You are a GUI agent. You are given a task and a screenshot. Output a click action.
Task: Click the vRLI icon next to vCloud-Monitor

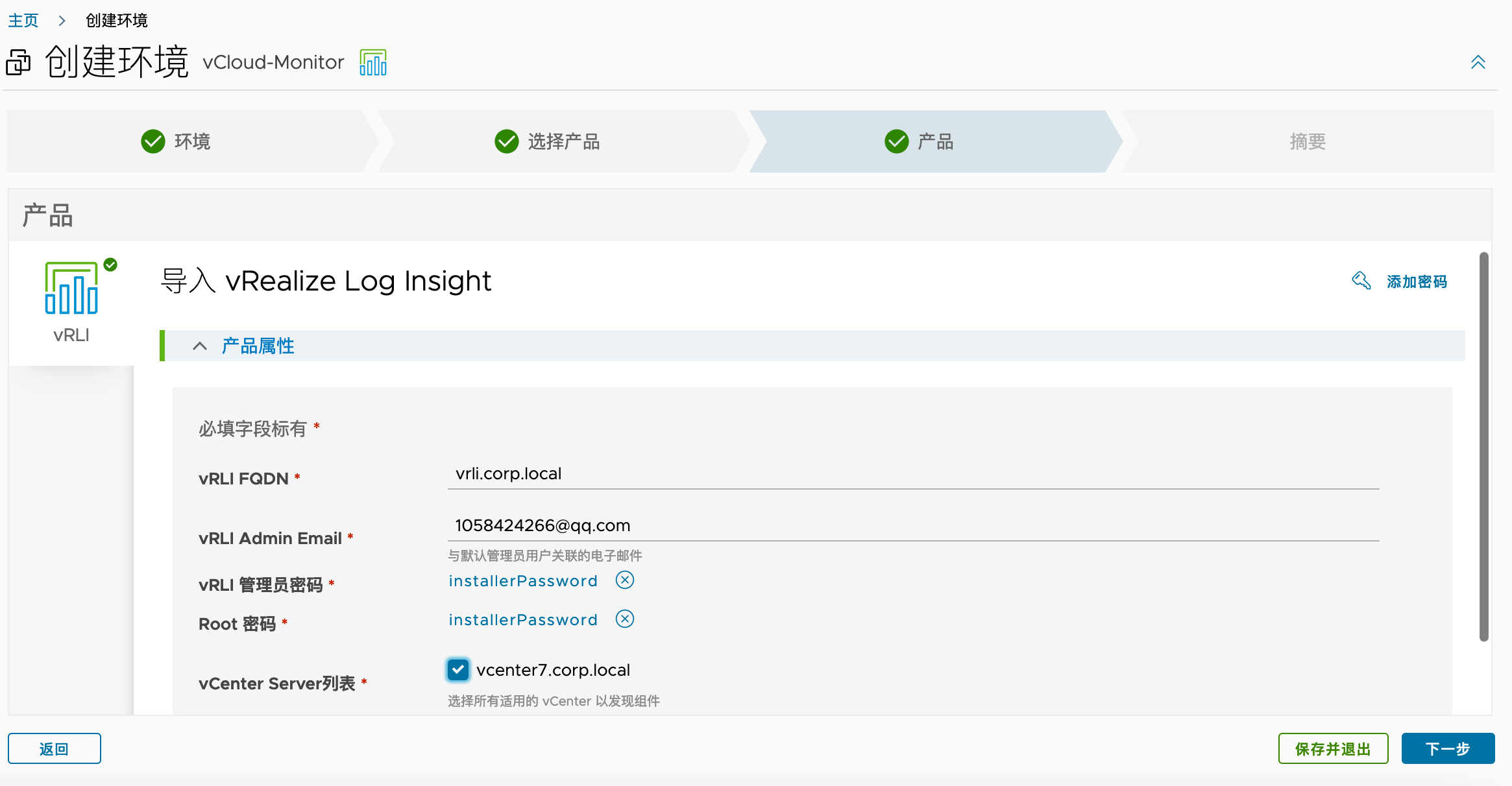point(373,62)
